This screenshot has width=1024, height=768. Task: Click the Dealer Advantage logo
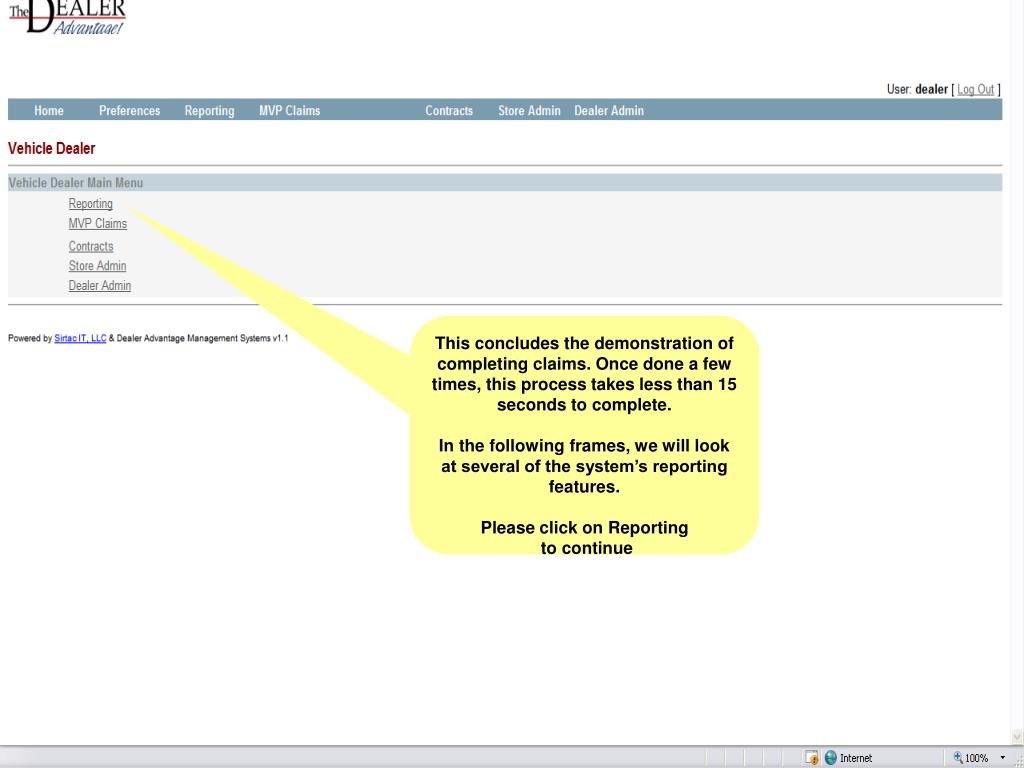click(67, 17)
